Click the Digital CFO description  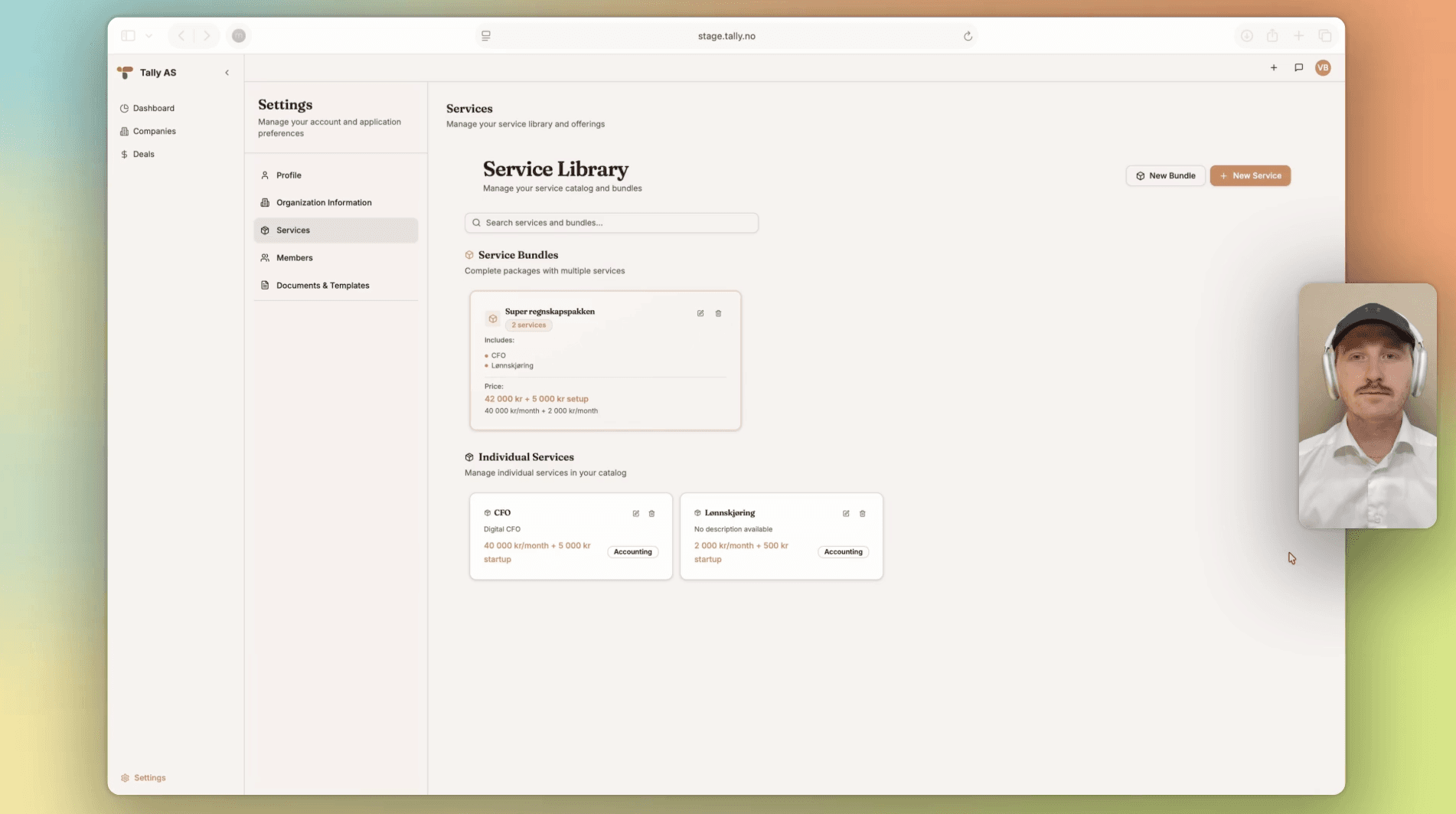(502, 529)
